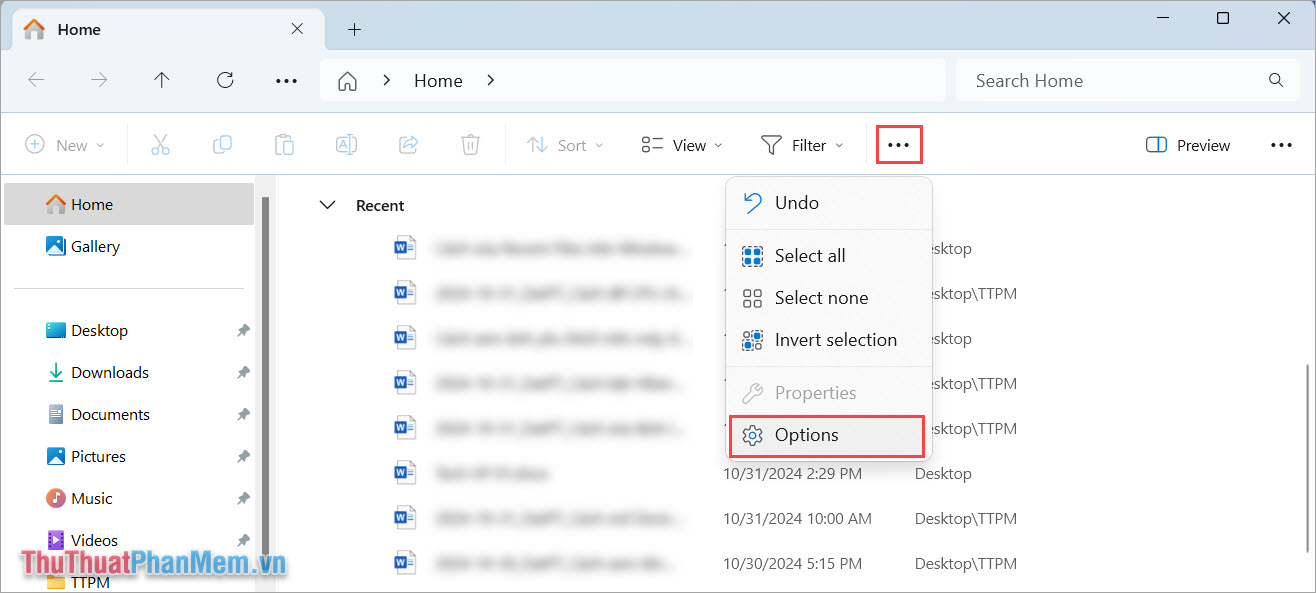Open the View dropdown
The image size is (1316, 593).
pos(681,144)
